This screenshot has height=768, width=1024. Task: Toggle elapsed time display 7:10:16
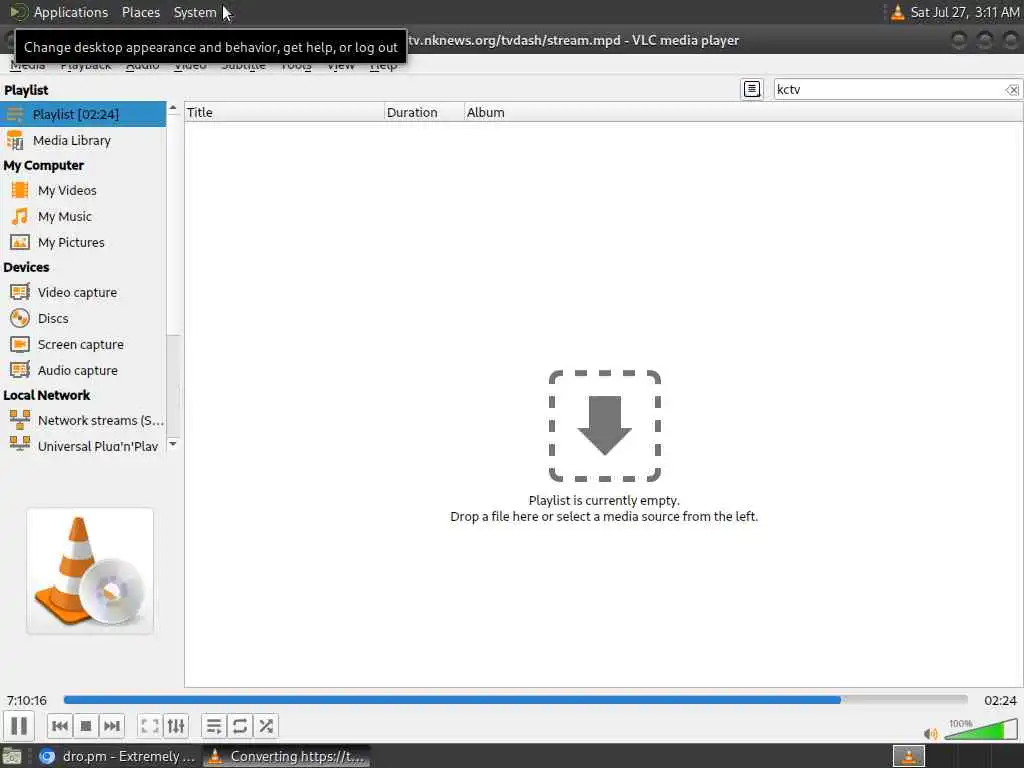[27, 700]
